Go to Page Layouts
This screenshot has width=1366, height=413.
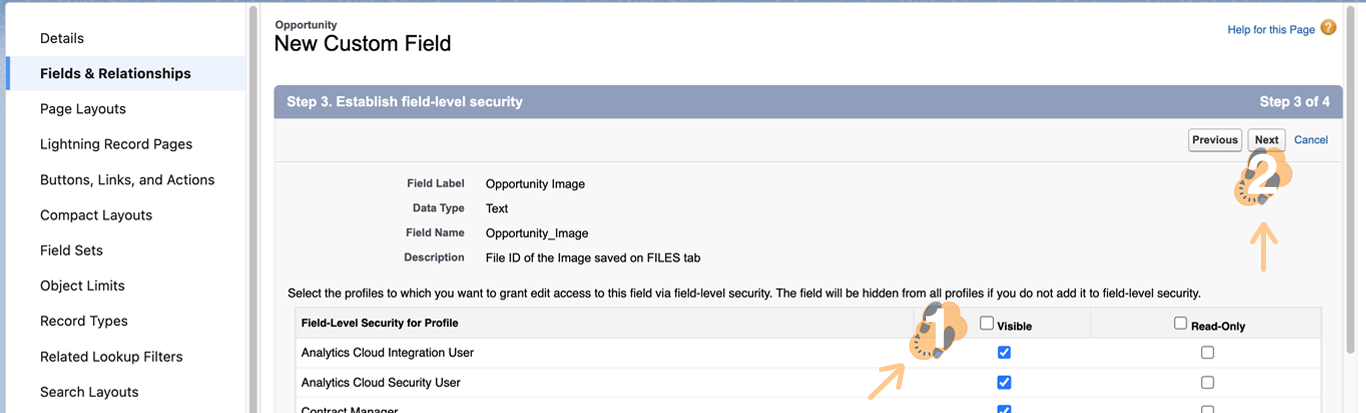pos(83,109)
